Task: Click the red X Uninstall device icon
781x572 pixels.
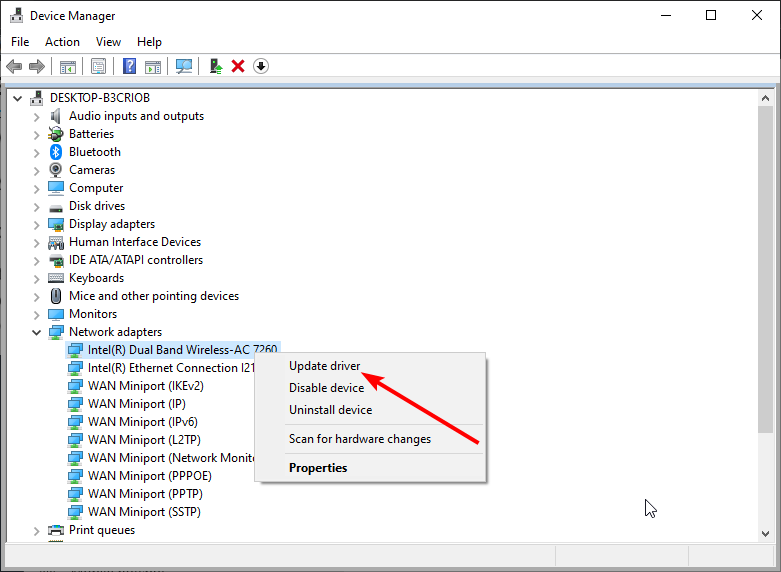Action: [238, 66]
